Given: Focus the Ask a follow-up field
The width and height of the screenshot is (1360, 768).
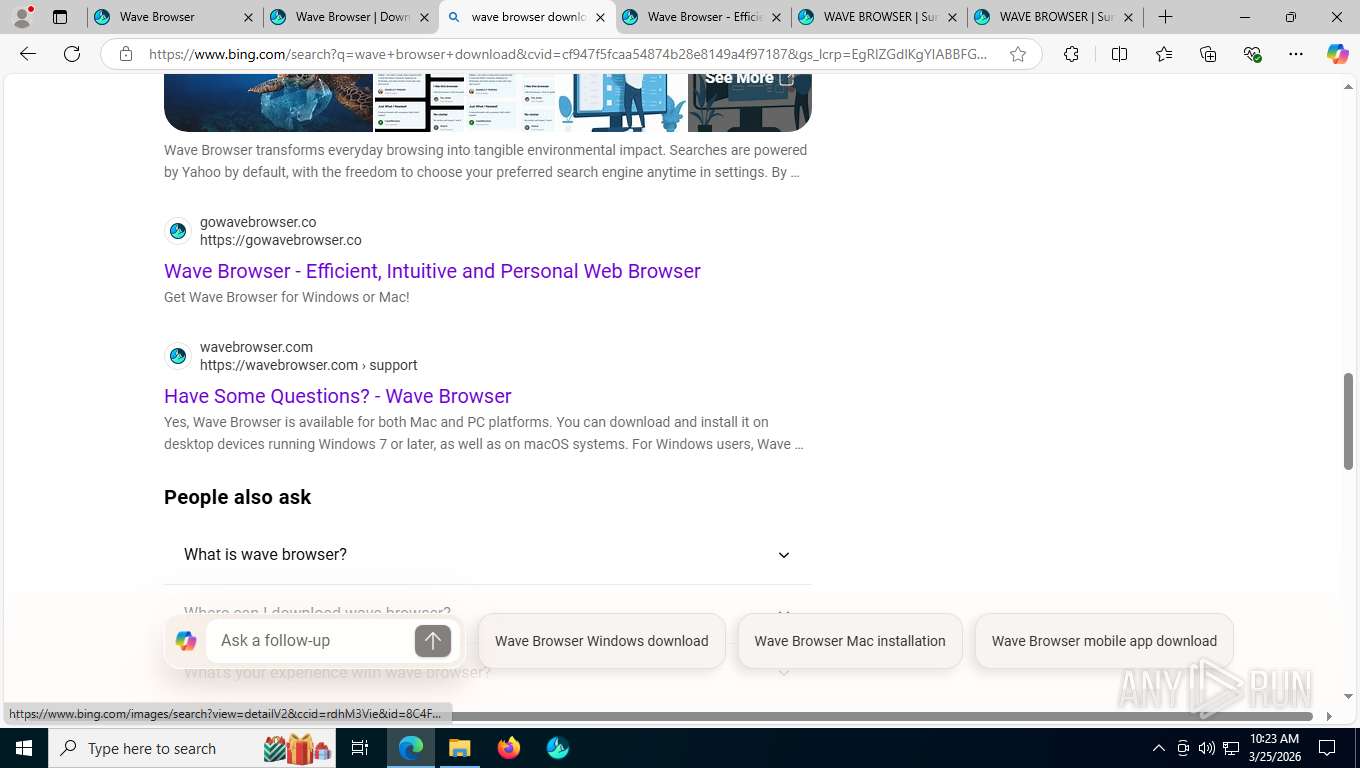Looking at the screenshot, I should [311, 641].
